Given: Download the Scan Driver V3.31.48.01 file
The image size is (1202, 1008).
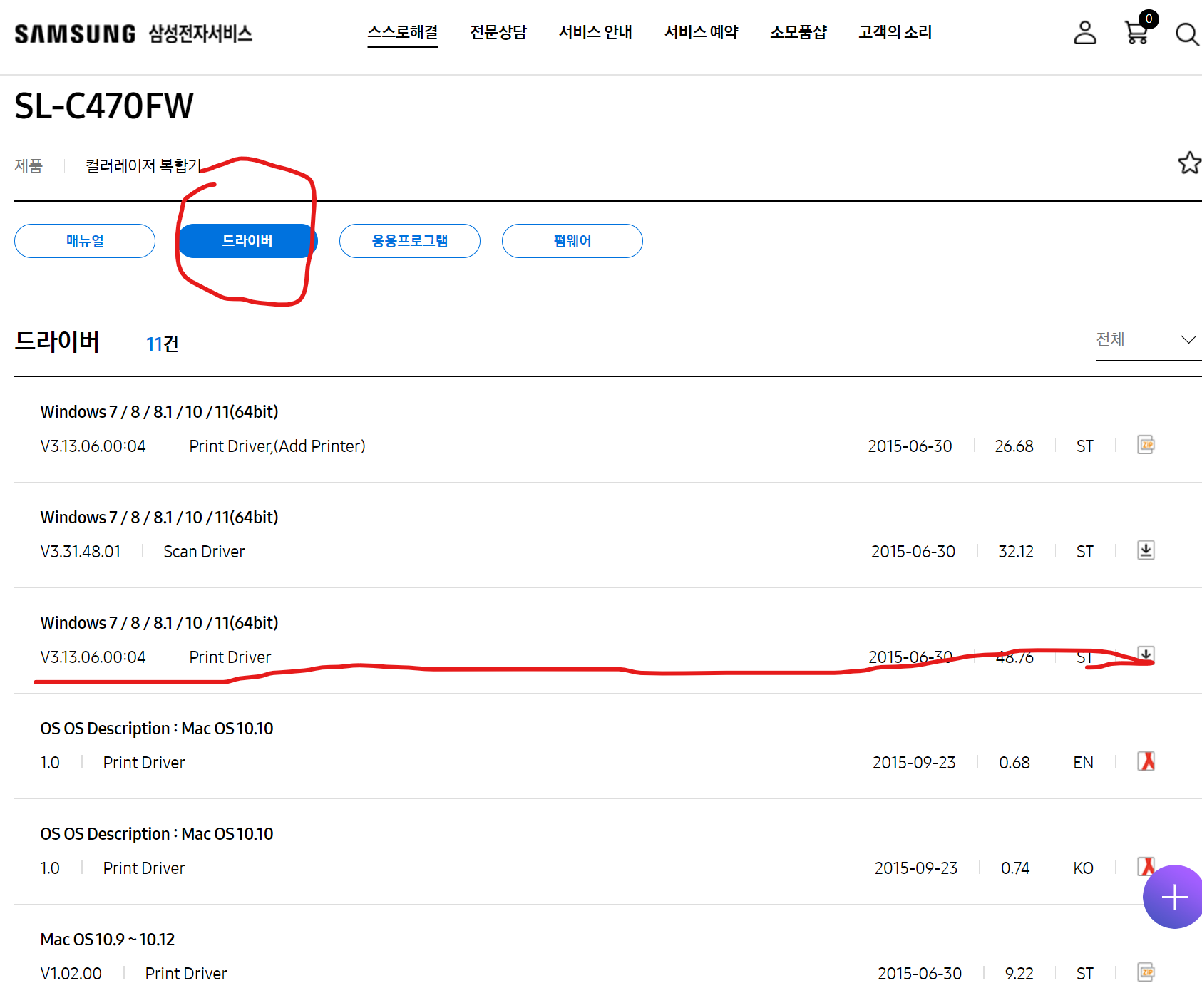Looking at the screenshot, I should click(x=1146, y=550).
